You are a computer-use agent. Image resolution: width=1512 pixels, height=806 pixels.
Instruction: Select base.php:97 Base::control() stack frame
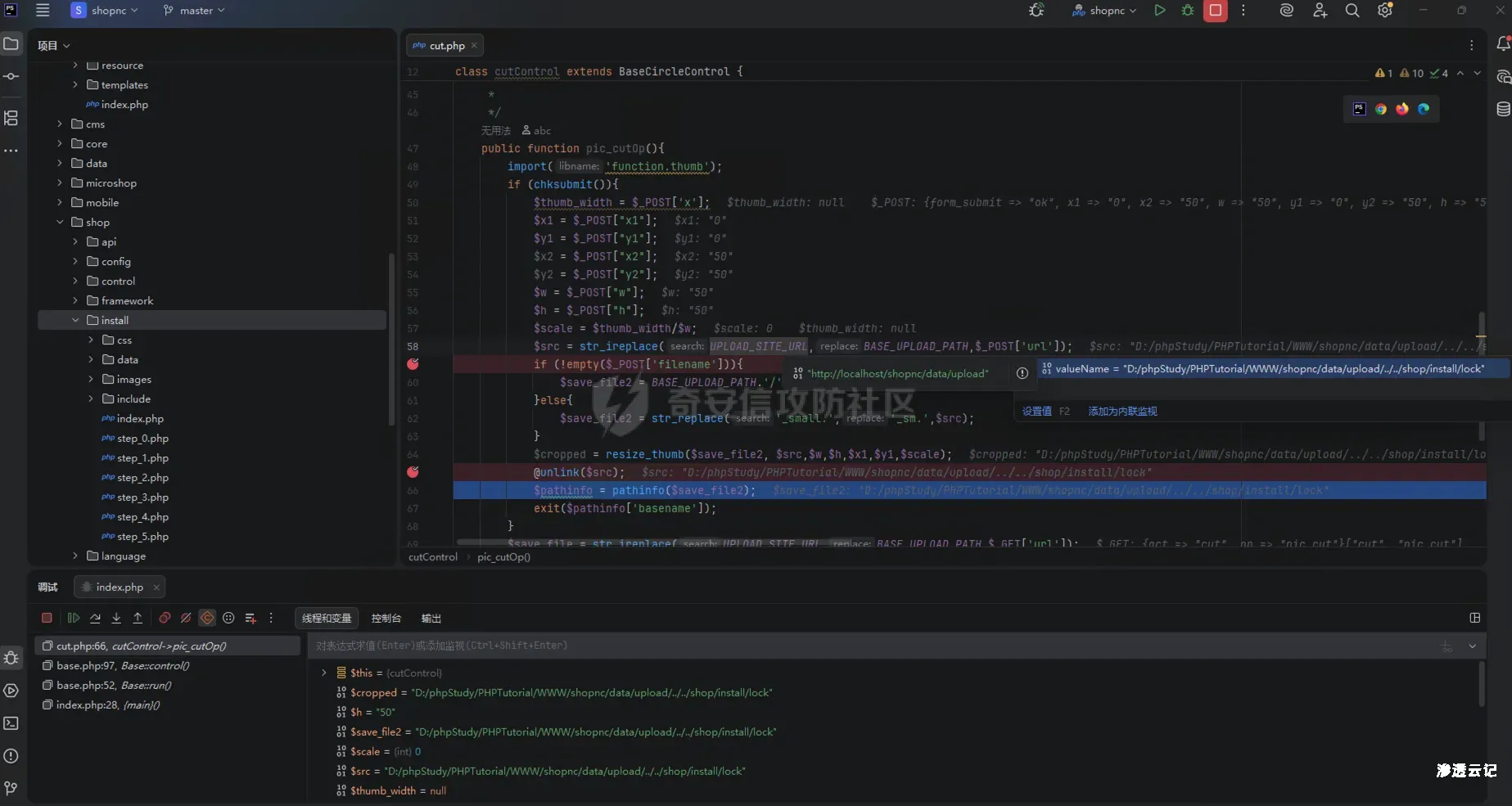(123, 666)
